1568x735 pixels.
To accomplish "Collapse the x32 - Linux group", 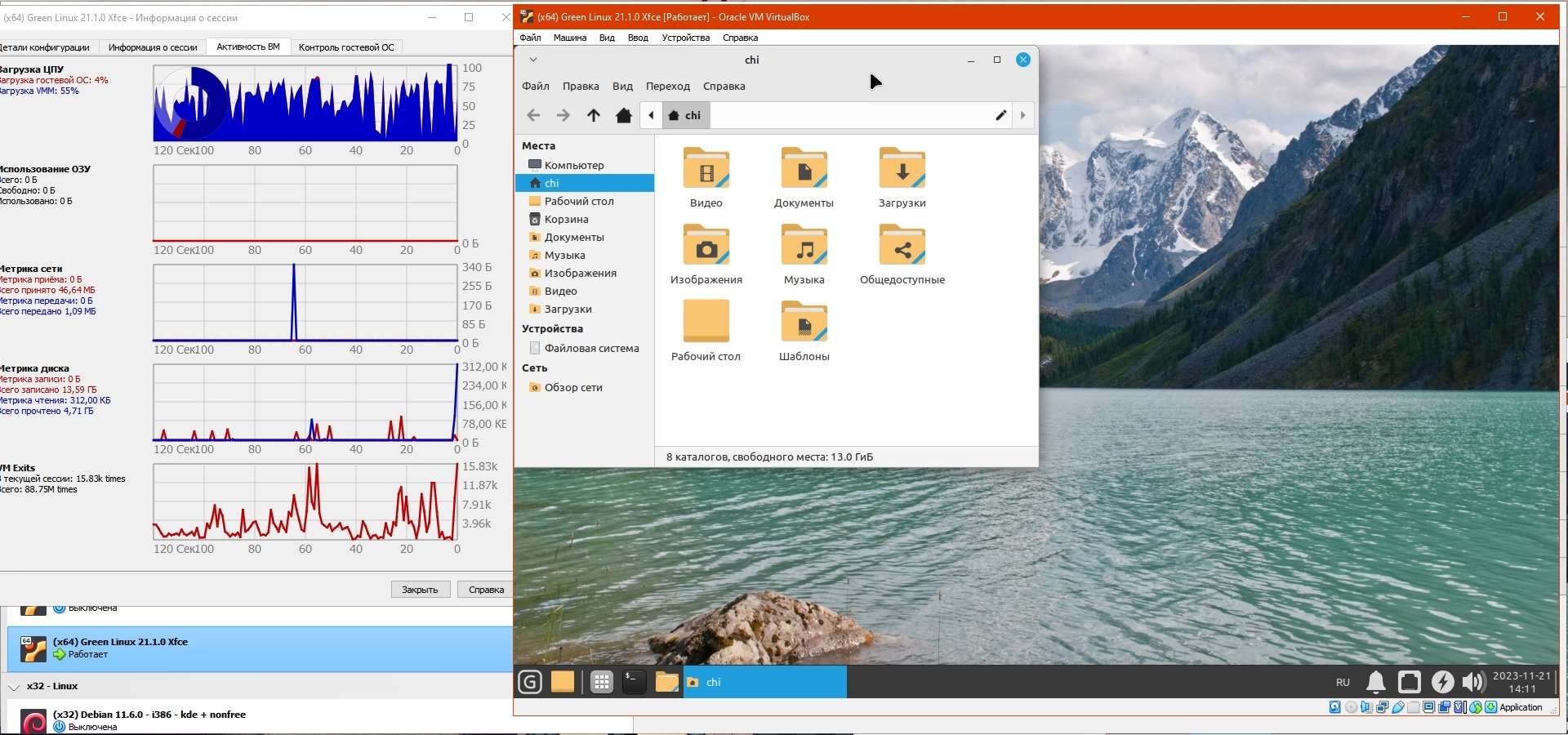I will point(14,687).
